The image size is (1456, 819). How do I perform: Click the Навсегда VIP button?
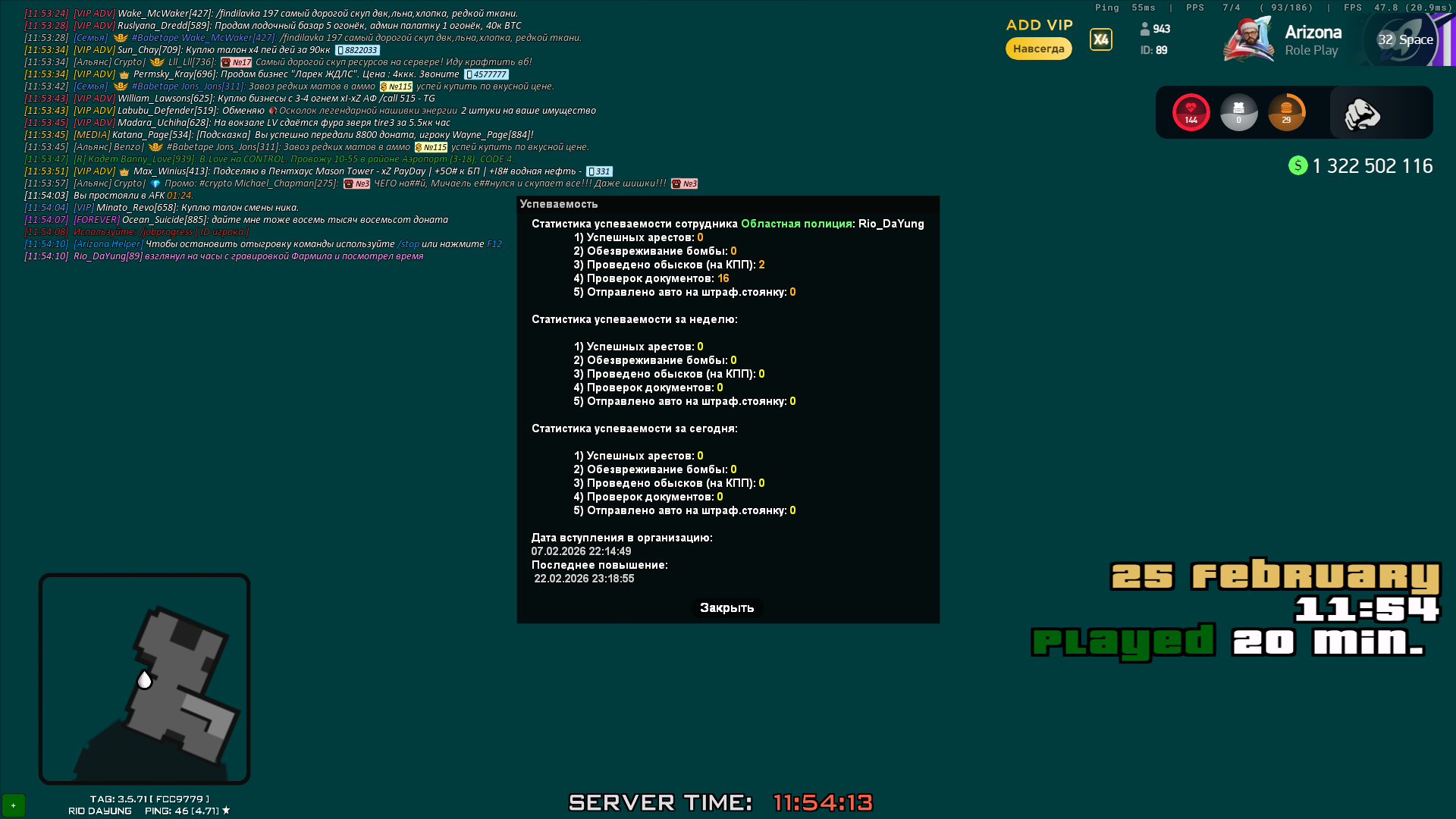[1038, 49]
